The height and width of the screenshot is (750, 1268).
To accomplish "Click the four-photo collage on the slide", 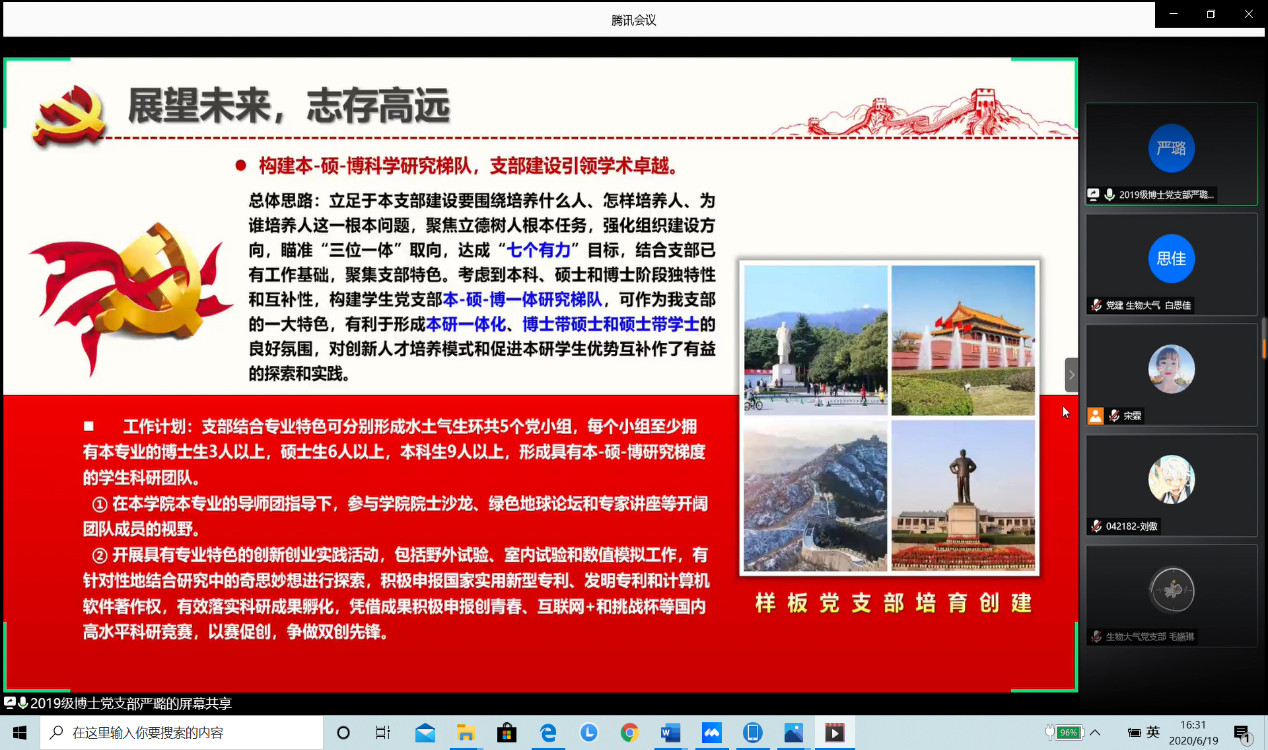I will coord(889,417).
